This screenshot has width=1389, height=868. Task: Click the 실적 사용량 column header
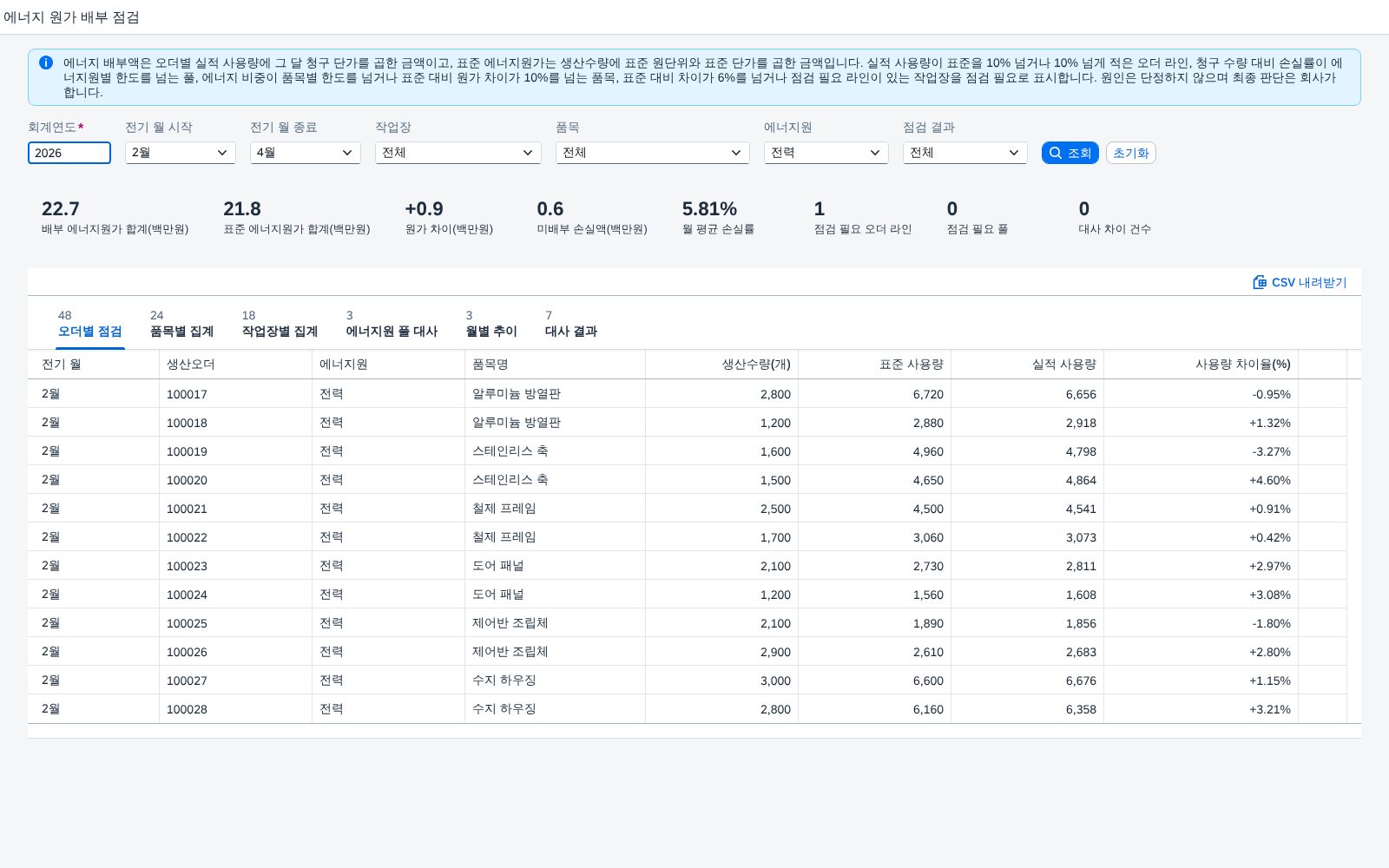[1028, 365]
